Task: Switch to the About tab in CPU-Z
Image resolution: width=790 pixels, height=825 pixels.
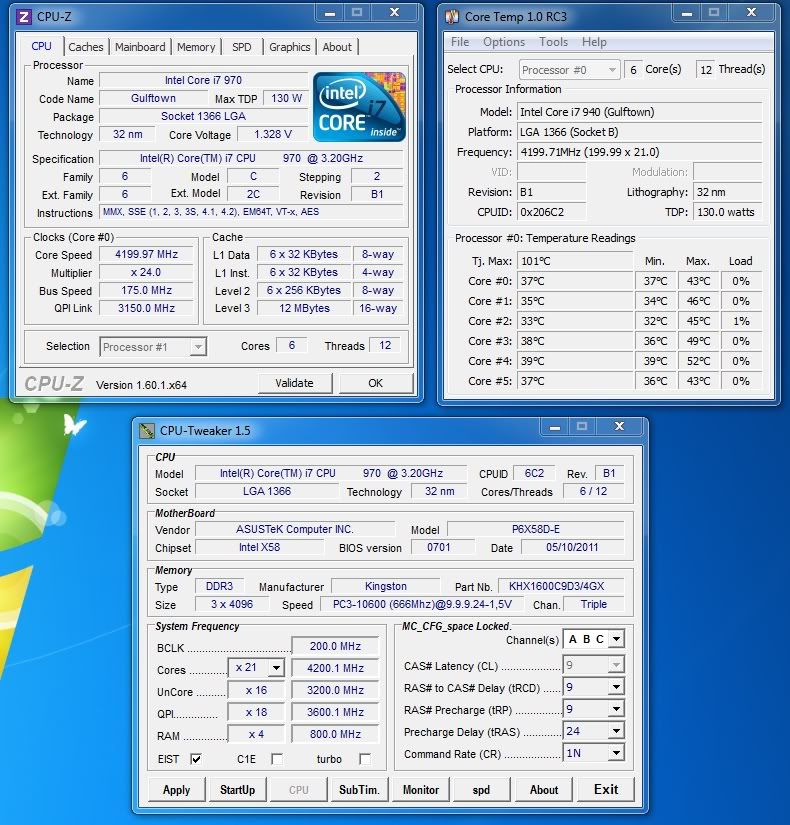Action: click(x=337, y=47)
